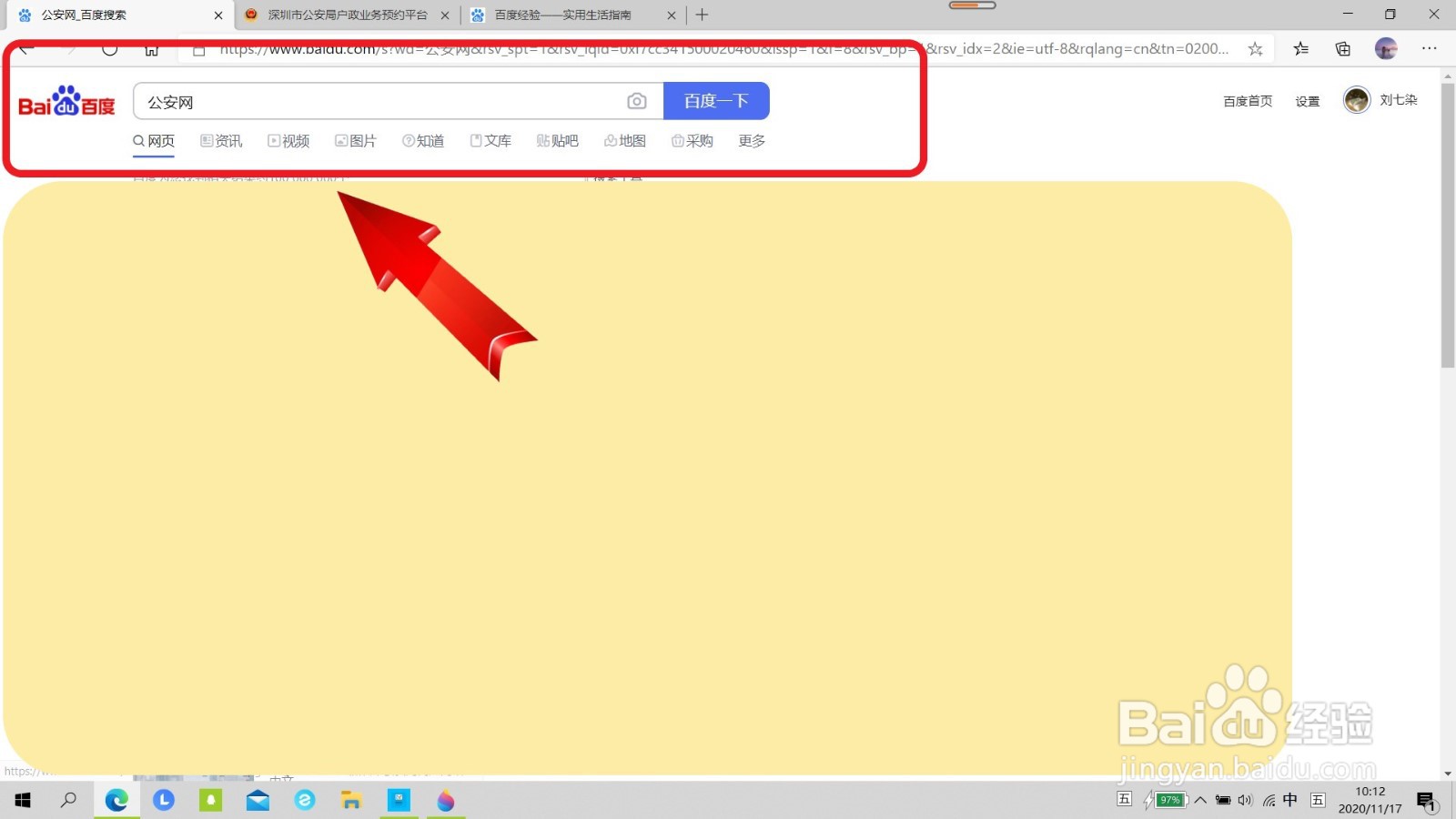
Task: Open the 百度首页 link
Action: pos(1248,101)
